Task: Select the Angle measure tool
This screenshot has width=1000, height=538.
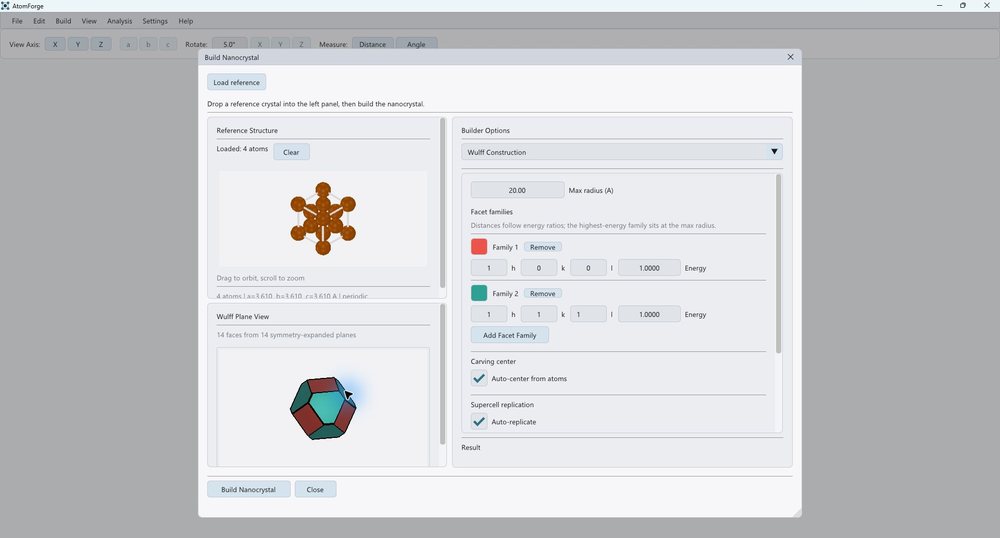Action: tap(416, 44)
